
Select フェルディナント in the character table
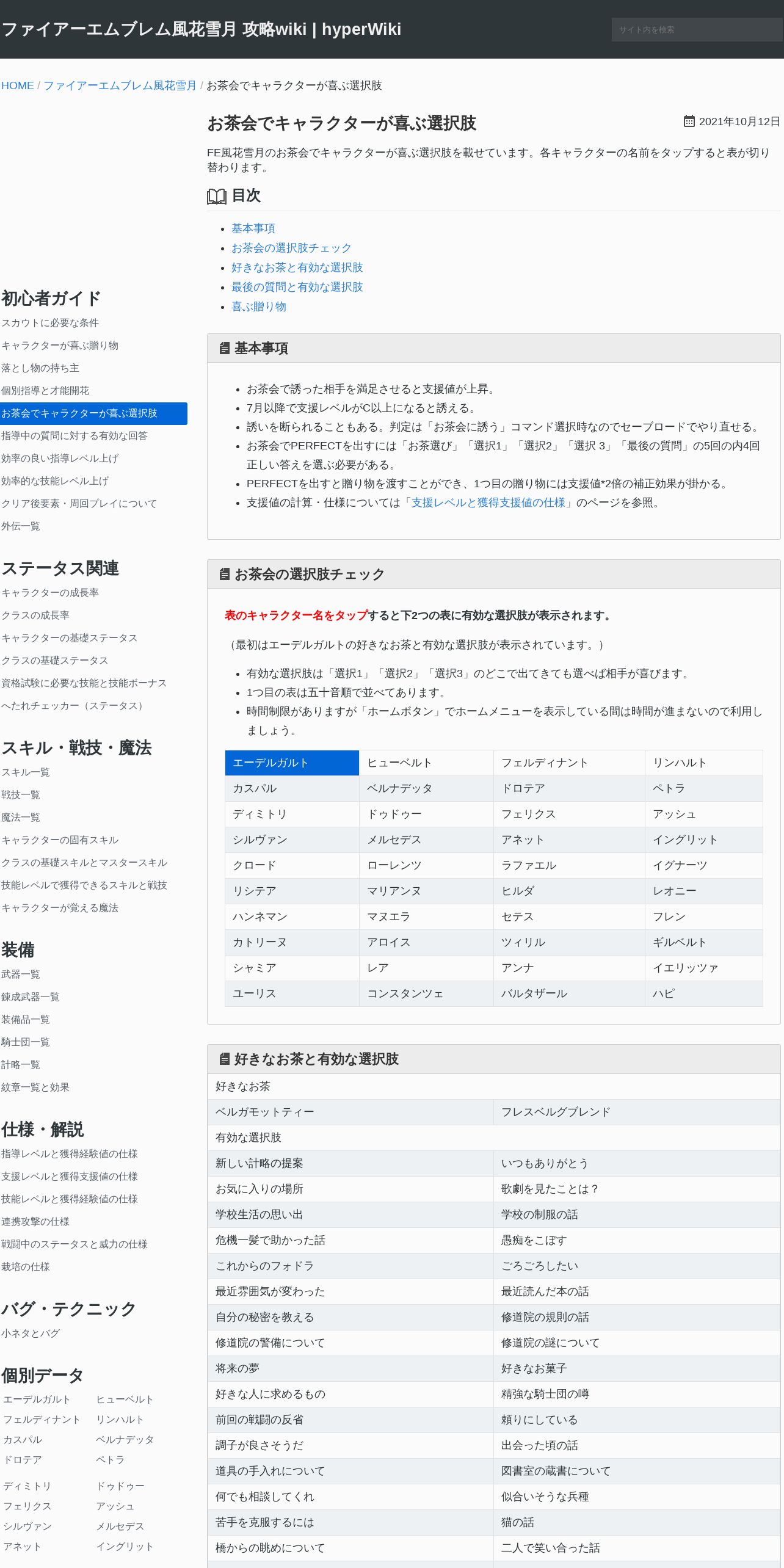click(569, 763)
